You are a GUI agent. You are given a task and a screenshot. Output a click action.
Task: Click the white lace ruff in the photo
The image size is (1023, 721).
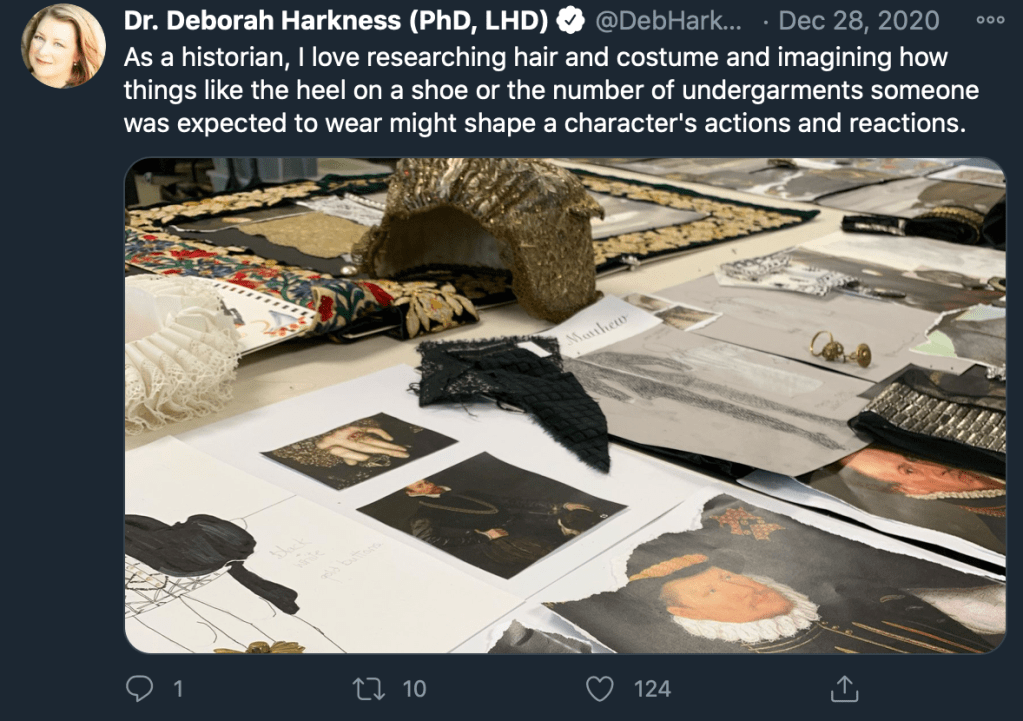tap(179, 352)
